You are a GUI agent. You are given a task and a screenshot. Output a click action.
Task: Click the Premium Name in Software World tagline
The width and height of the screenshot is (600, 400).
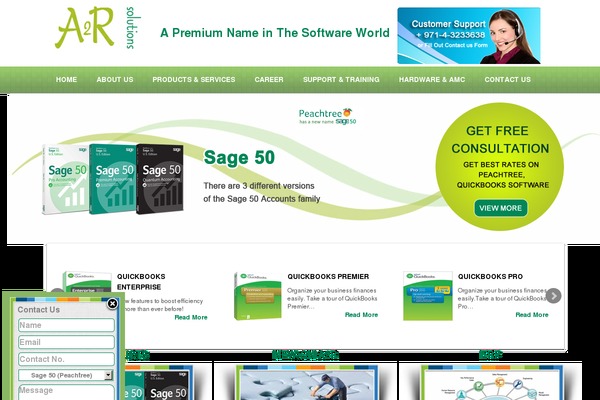(275, 33)
